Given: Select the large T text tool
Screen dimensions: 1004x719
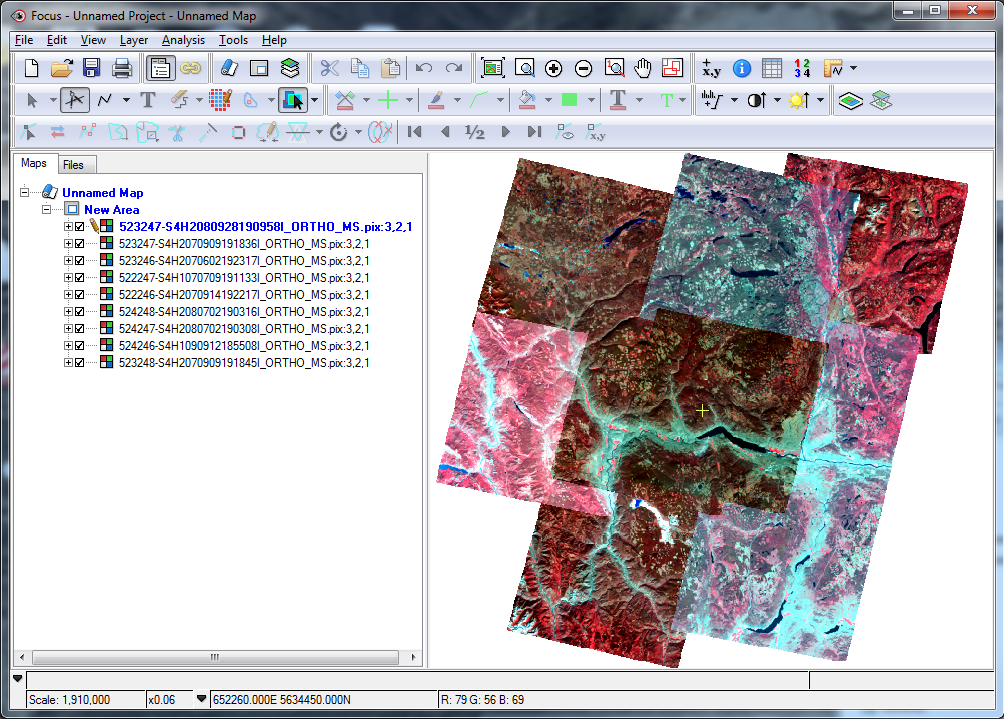Looking at the screenshot, I should 148,100.
